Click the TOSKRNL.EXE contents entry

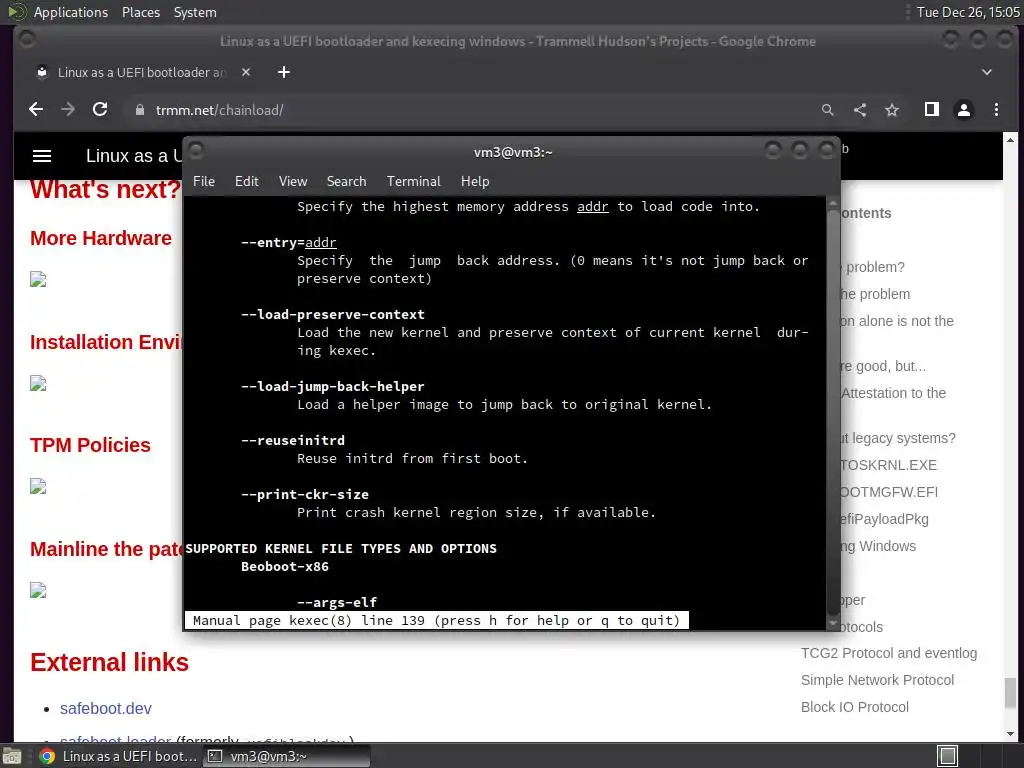(x=889, y=465)
